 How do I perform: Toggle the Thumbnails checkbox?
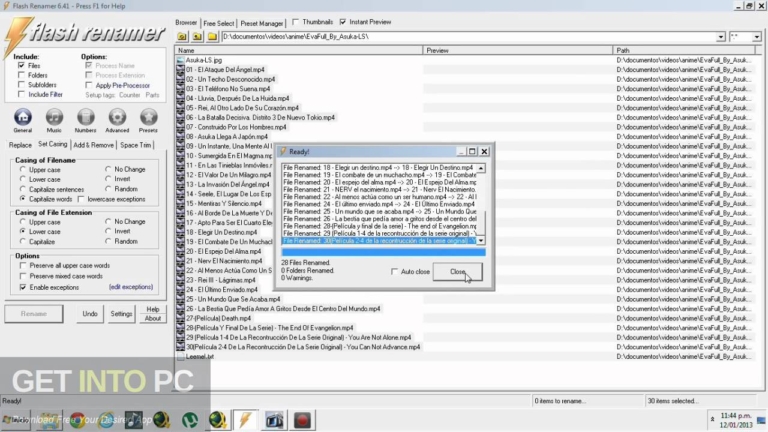[295, 22]
